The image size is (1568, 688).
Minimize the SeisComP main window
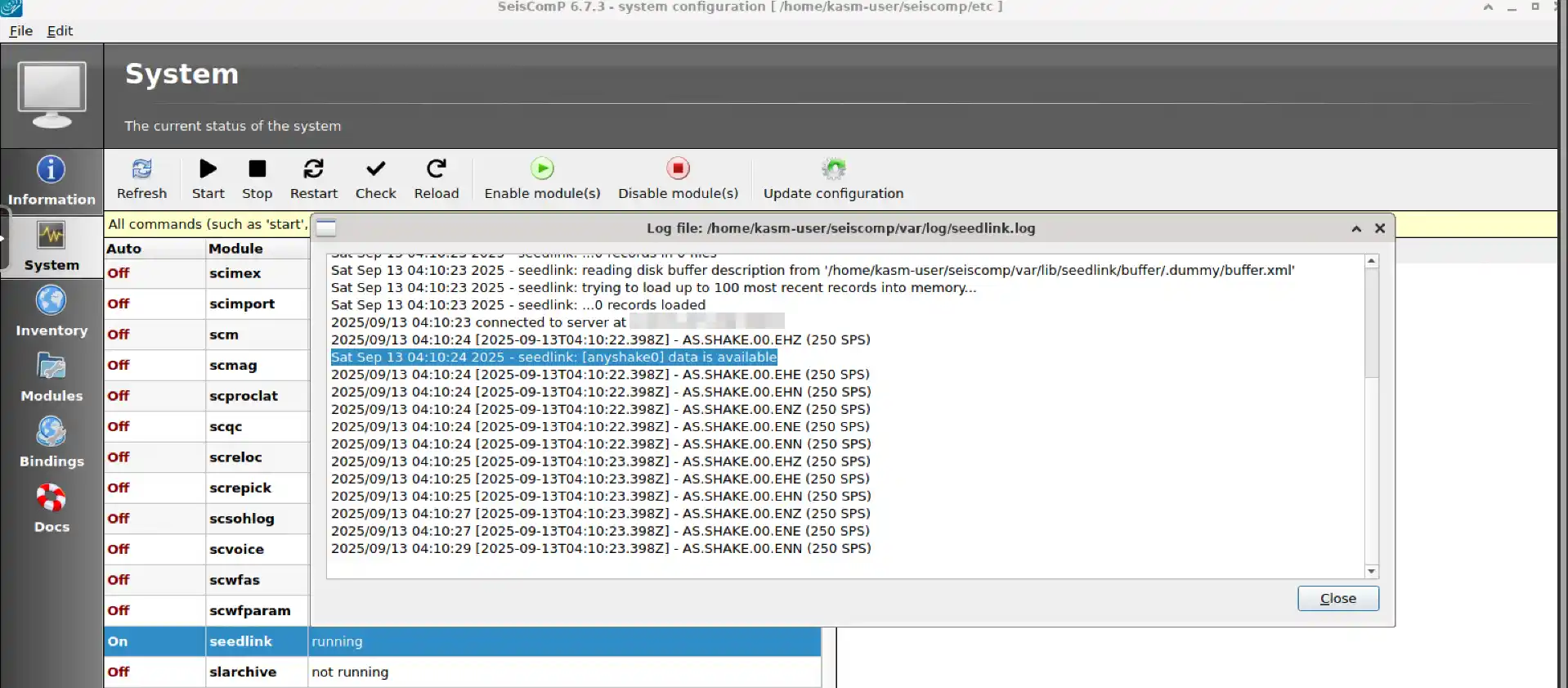(1512, 7)
